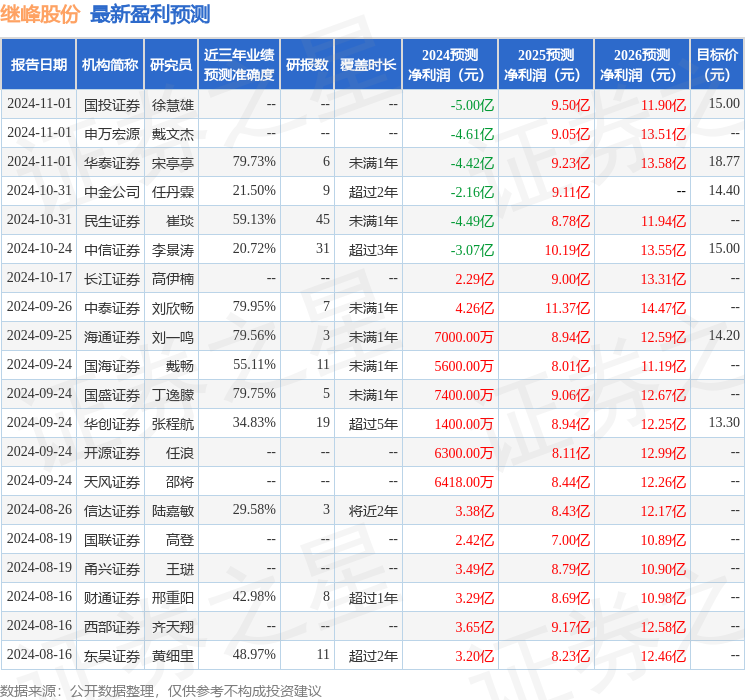Click analyst name 徐慧雄
Viewport: 745px width, 700px height.
[173, 105]
